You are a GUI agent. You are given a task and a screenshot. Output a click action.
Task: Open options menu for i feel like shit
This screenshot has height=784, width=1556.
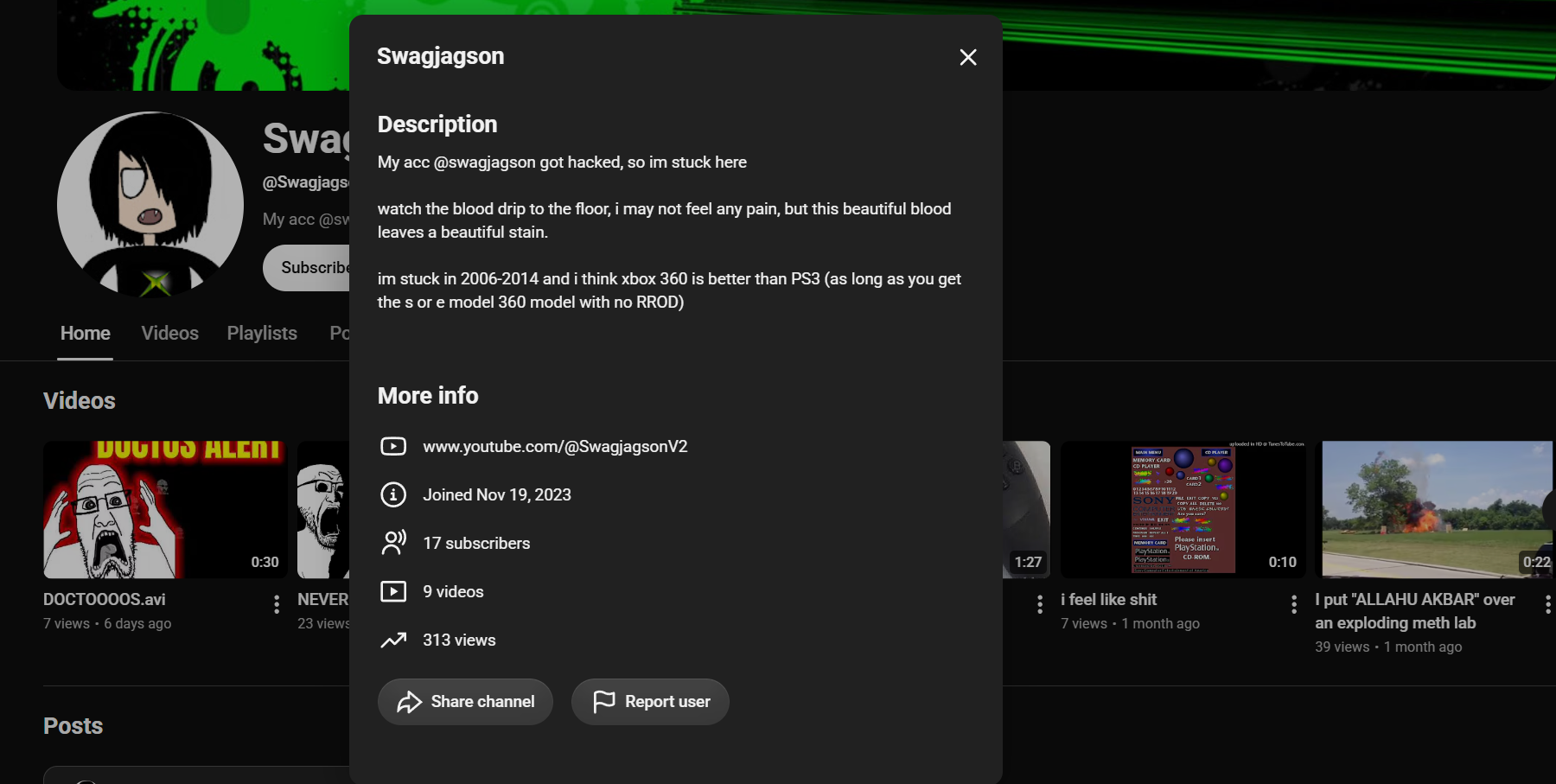[x=1294, y=604]
